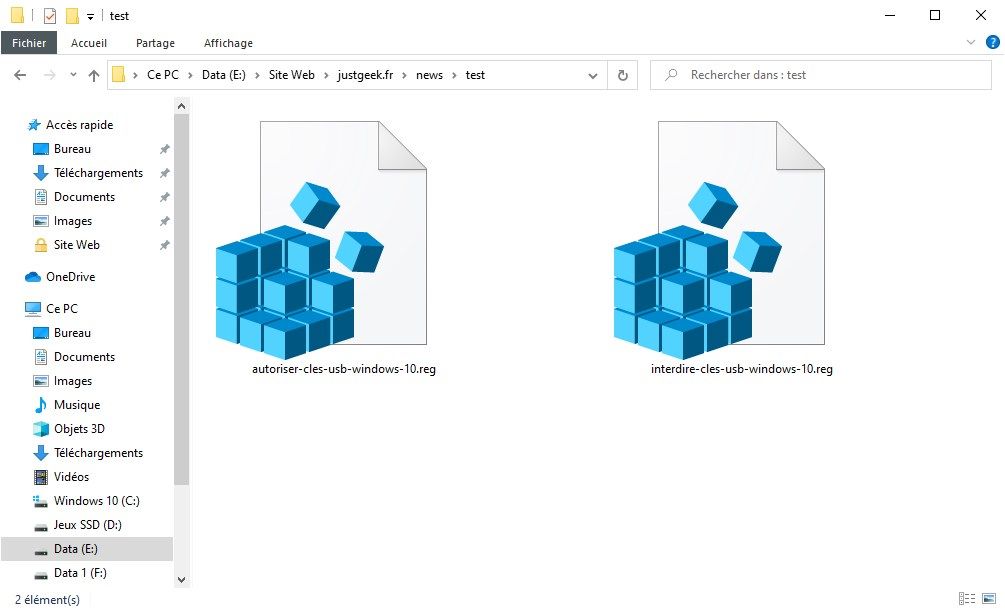Open the Partage ribbon tab
The width and height of the screenshot is (1005, 612).
155,43
